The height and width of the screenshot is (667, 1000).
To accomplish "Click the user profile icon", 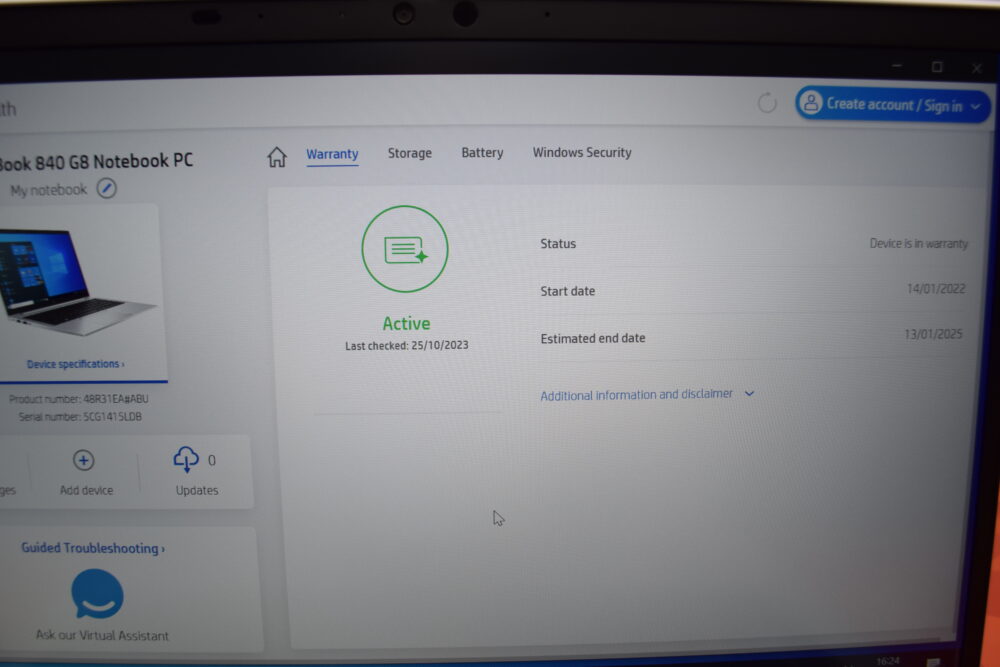I will click(811, 103).
